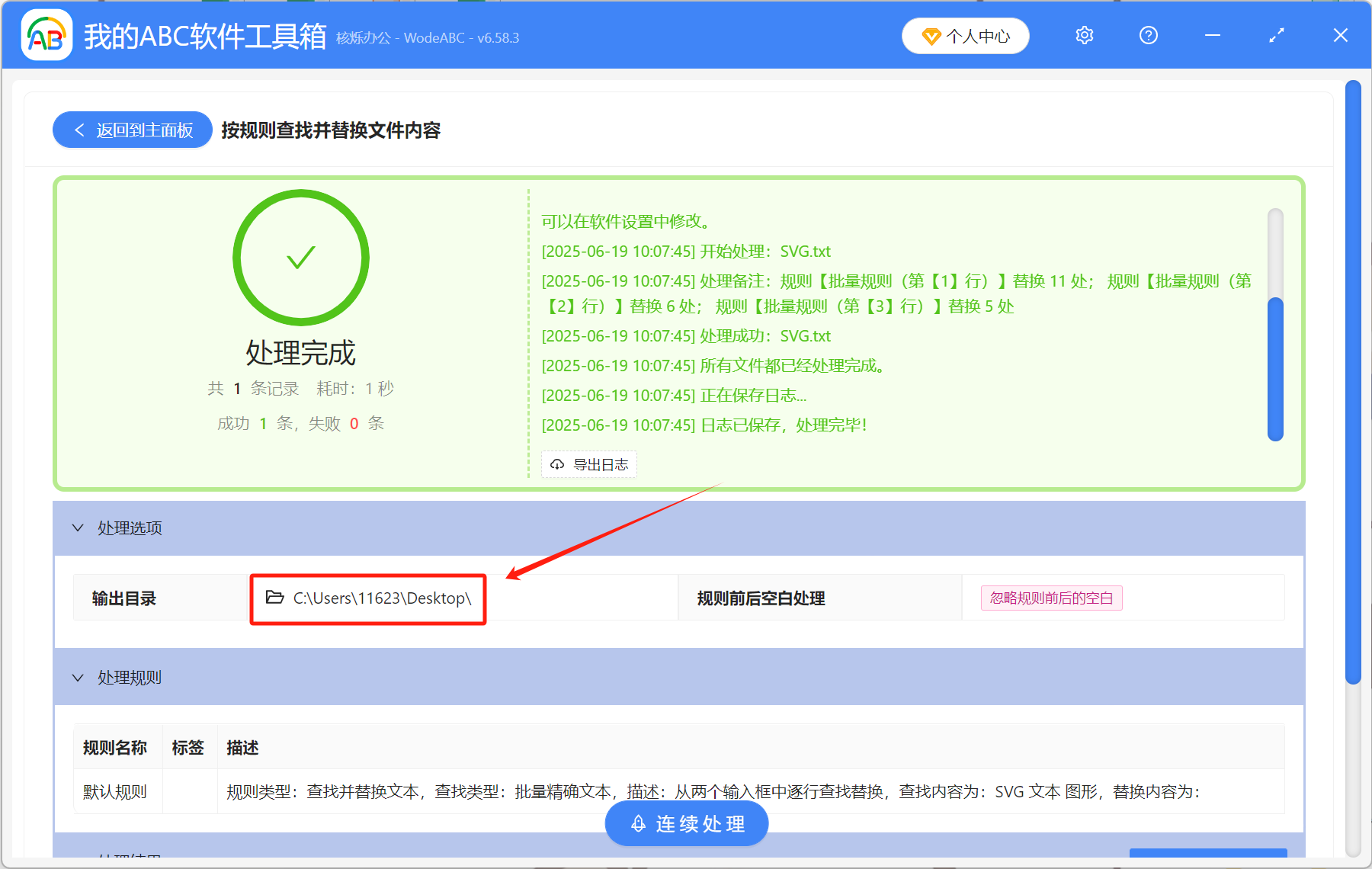1372x869 pixels.
Task: Click the 返回到主面板 button
Action: [x=131, y=130]
